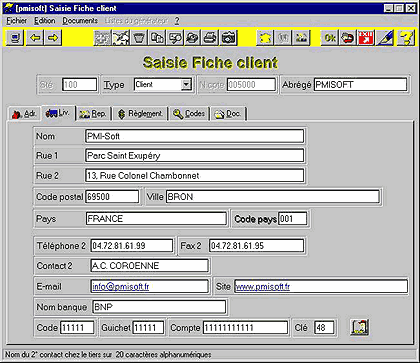Open the info@pmisoft.fr email link

tap(121, 287)
